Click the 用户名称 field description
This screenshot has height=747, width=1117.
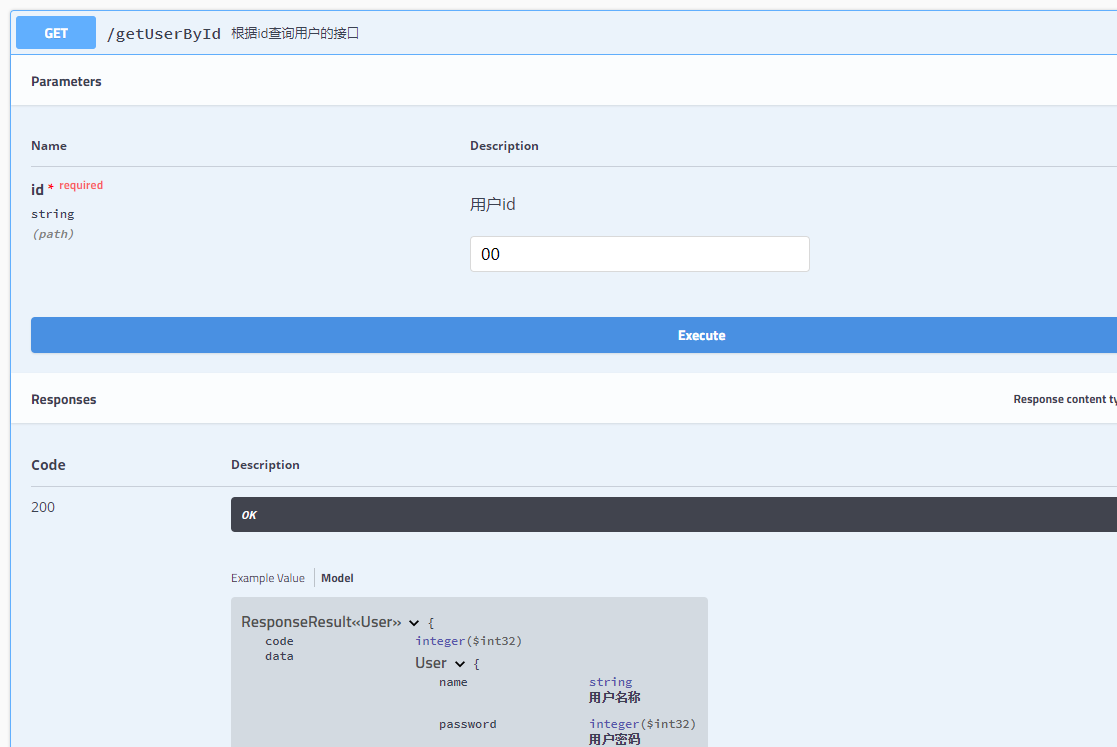point(614,697)
